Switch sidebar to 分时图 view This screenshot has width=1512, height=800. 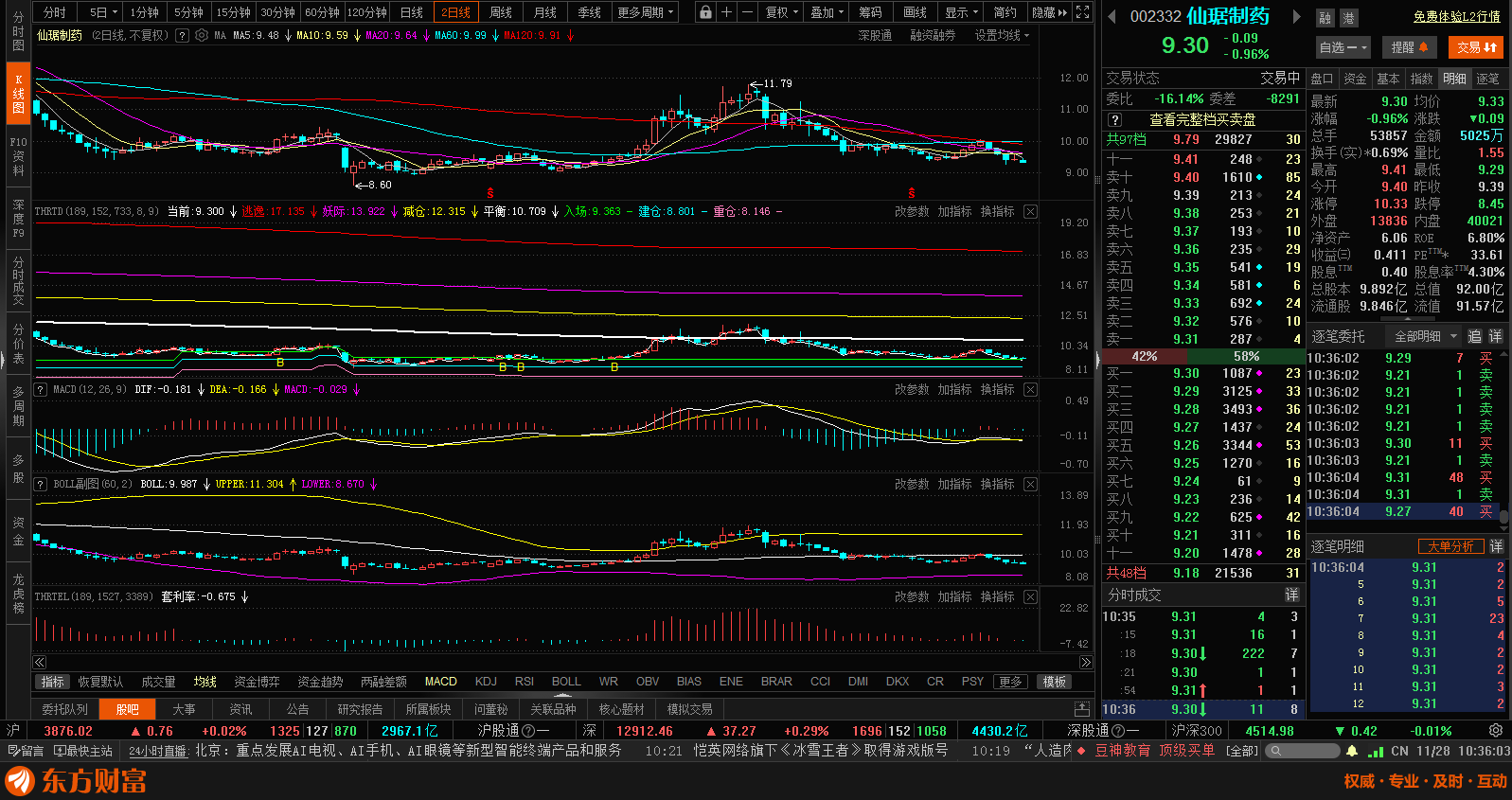18,31
